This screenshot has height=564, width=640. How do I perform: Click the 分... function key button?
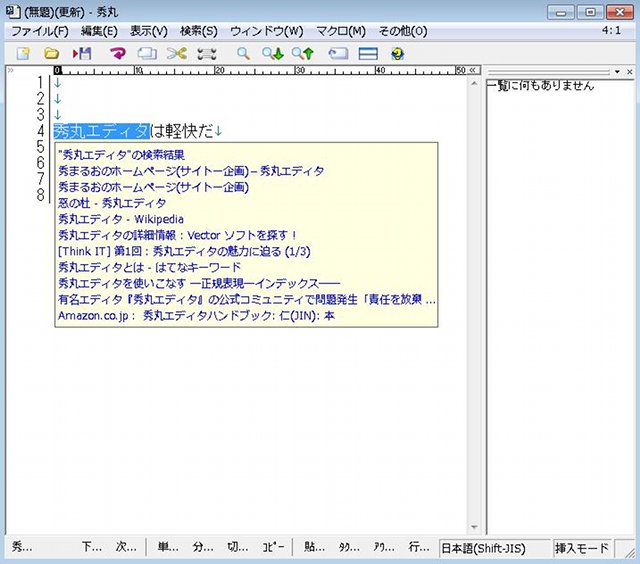pos(203,547)
